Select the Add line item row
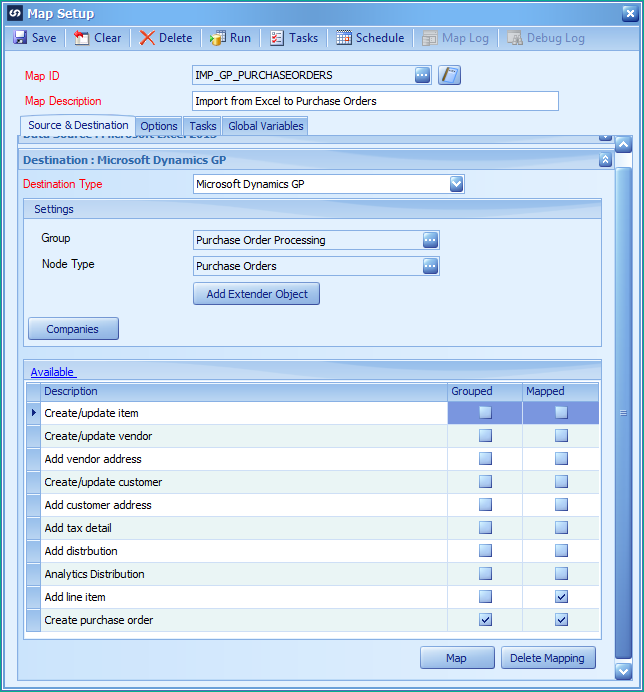The height and width of the screenshot is (692, 644). click(x=313, y=597)
